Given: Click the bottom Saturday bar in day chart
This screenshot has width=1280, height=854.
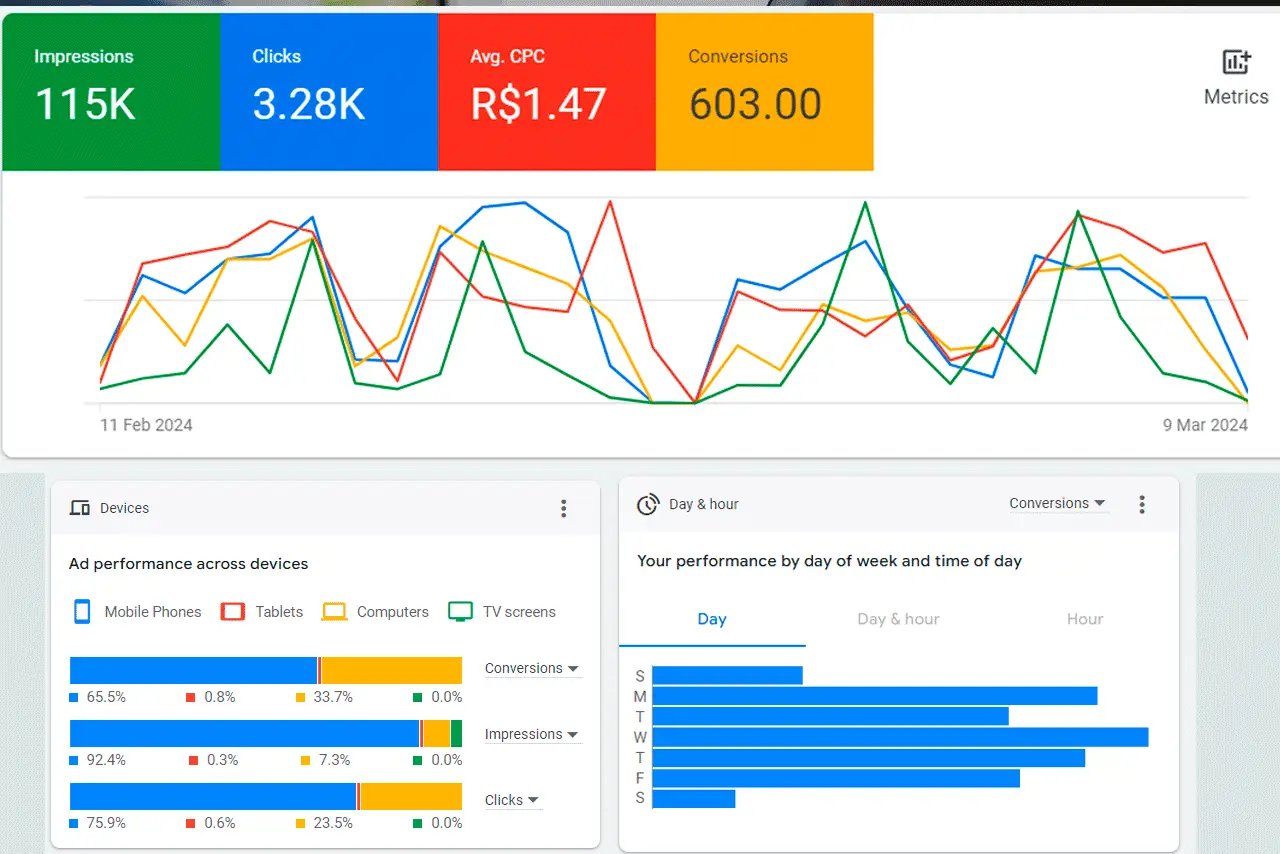Looking at the screenshot, I should 693,798.
